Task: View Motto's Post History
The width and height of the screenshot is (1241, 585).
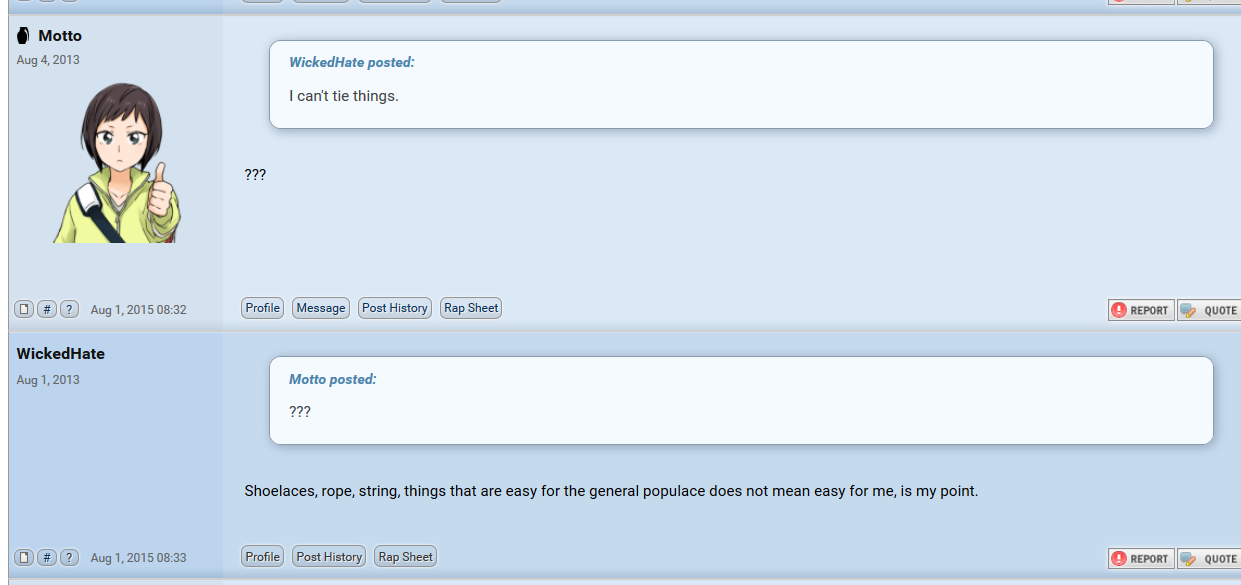Action: [395, 308]
